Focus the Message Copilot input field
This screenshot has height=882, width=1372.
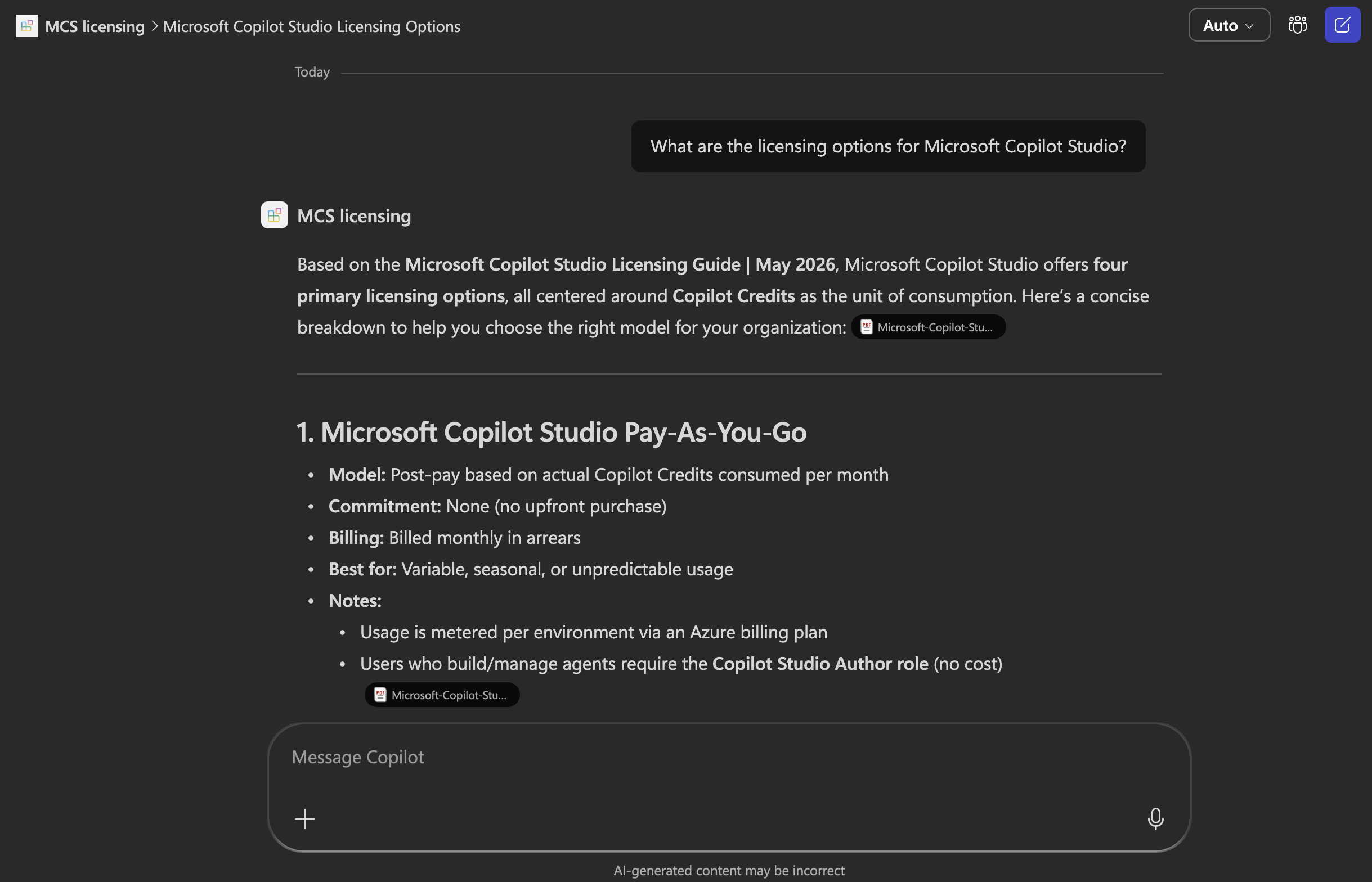tap(729, 757)
